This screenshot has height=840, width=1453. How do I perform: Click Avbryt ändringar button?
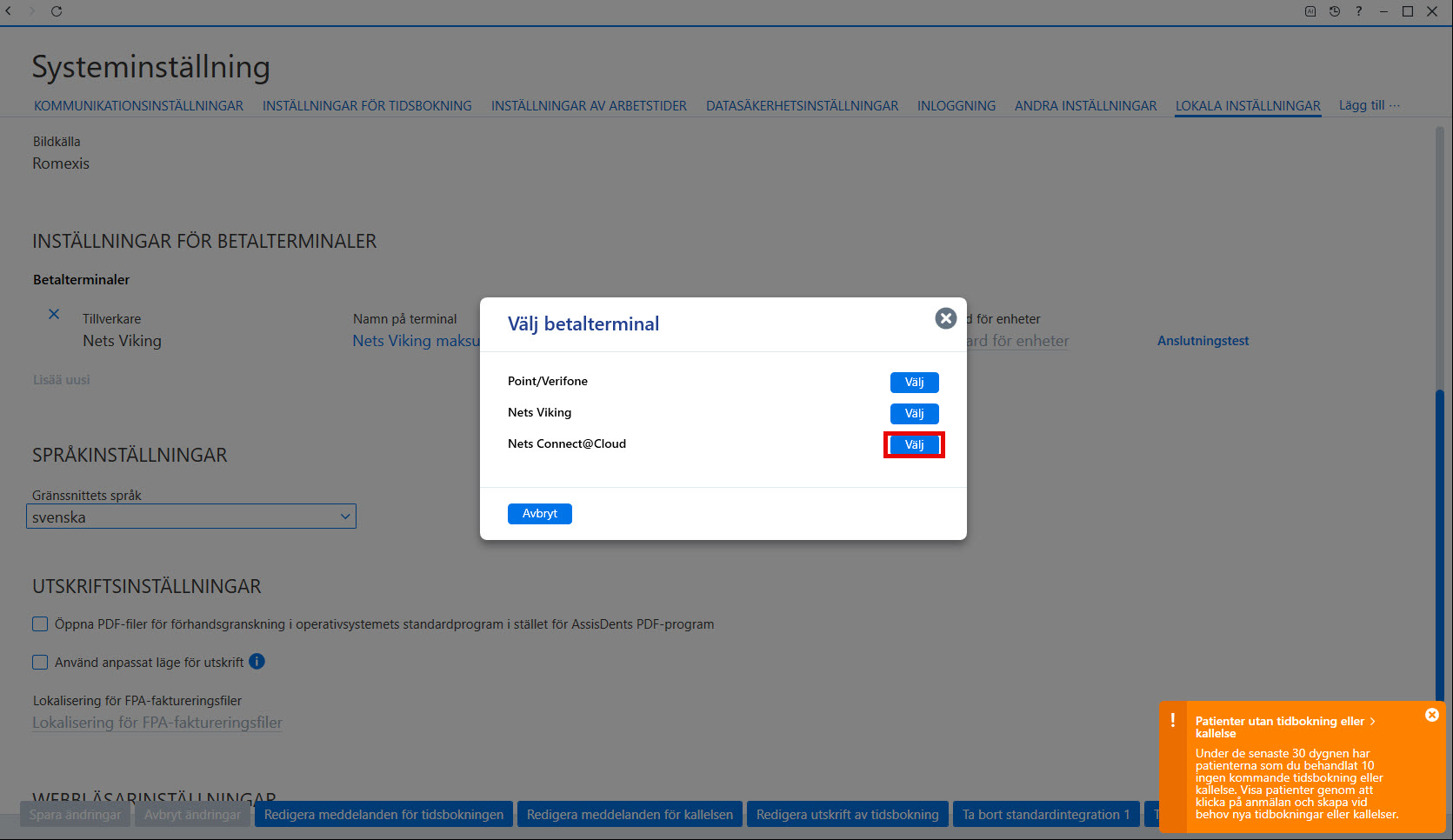pos(192,815)
